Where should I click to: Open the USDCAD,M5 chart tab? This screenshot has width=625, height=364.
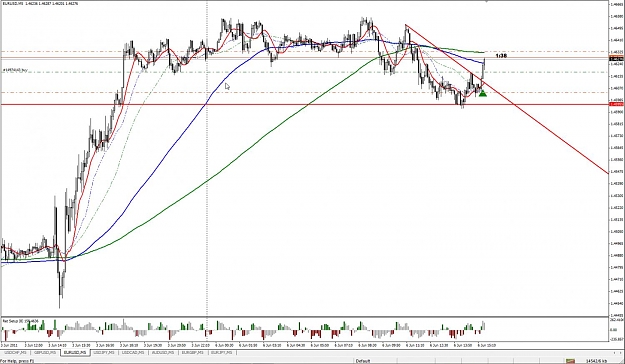(134, 353)
